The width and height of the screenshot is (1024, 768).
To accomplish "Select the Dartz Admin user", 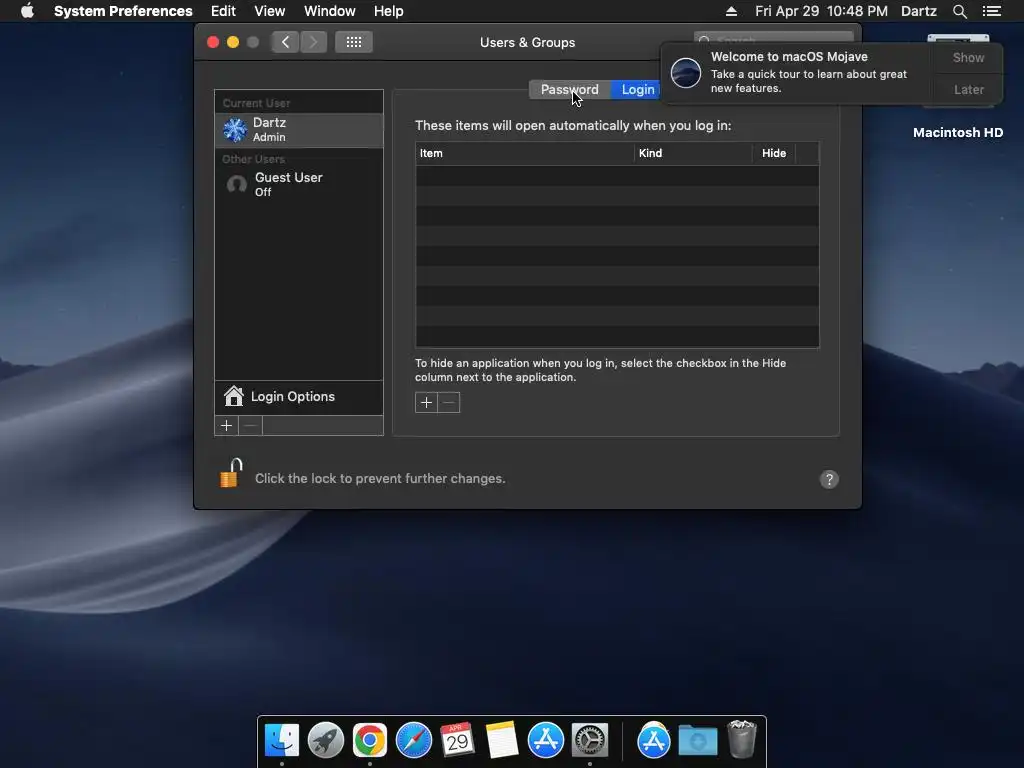I will 299,130.
